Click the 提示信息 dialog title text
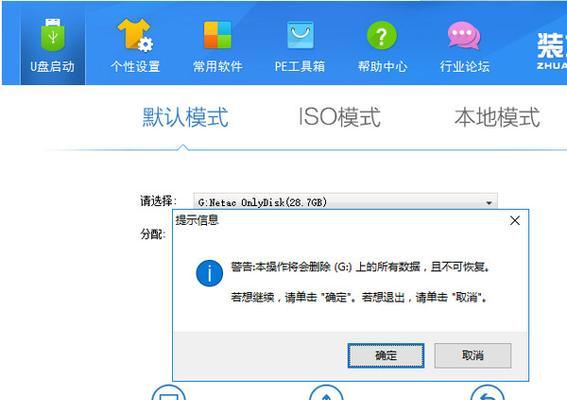Viewport: 567px width, 400px height. tap(197, 220)
